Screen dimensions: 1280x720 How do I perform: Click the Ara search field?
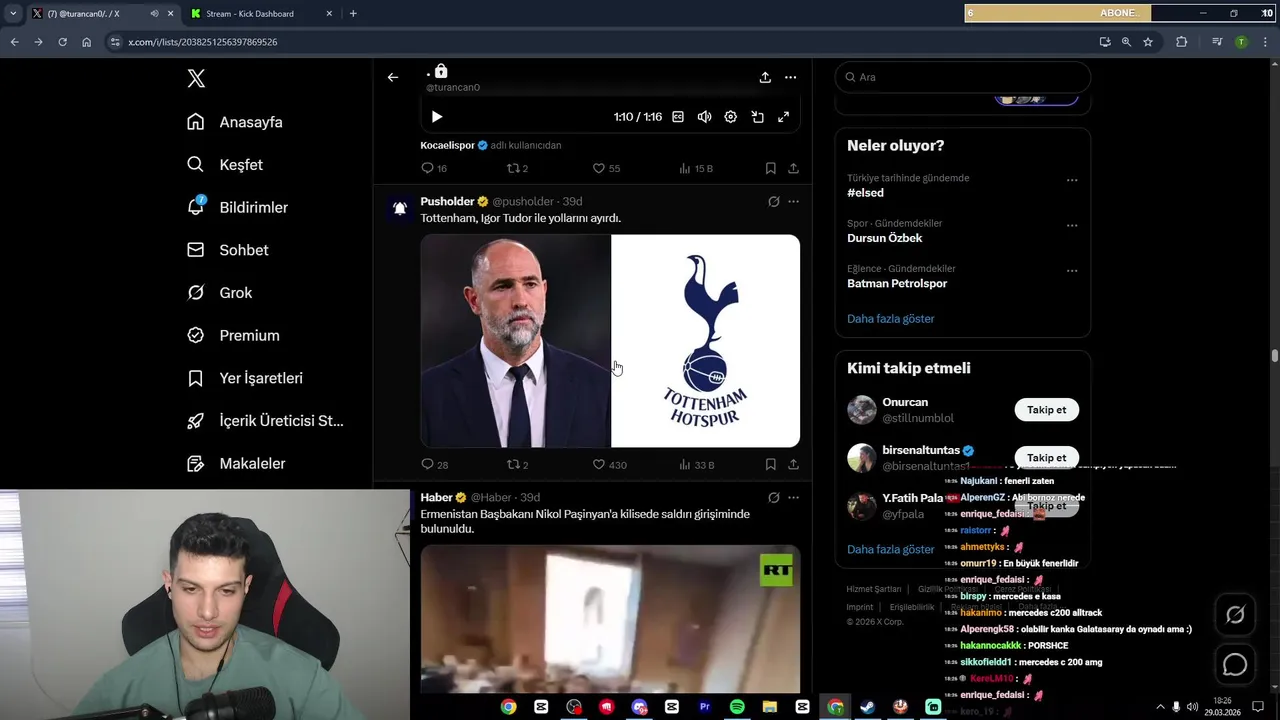(962, 77)
